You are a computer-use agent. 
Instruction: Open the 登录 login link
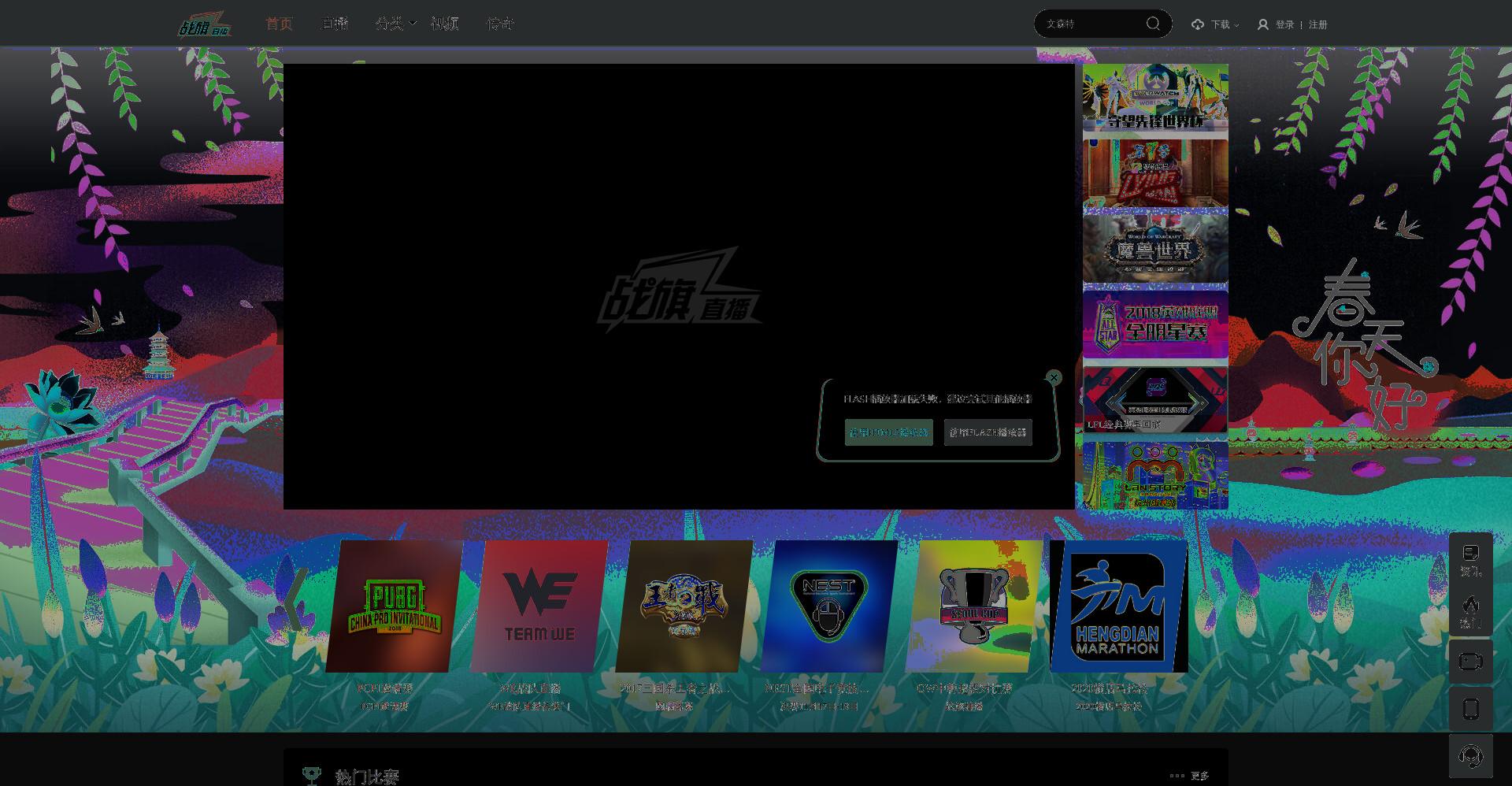pos(1284,24)
